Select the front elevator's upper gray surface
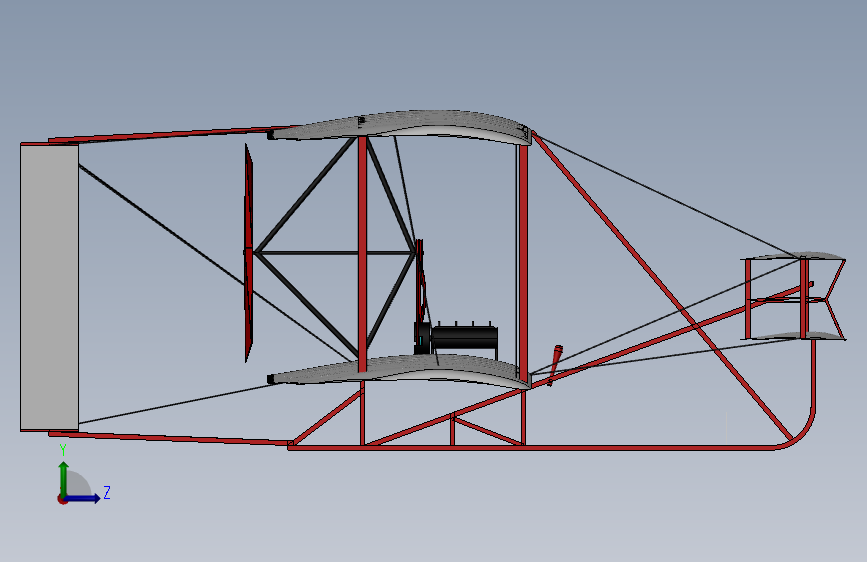The image size is (867, 562). (x=795, y=256)
